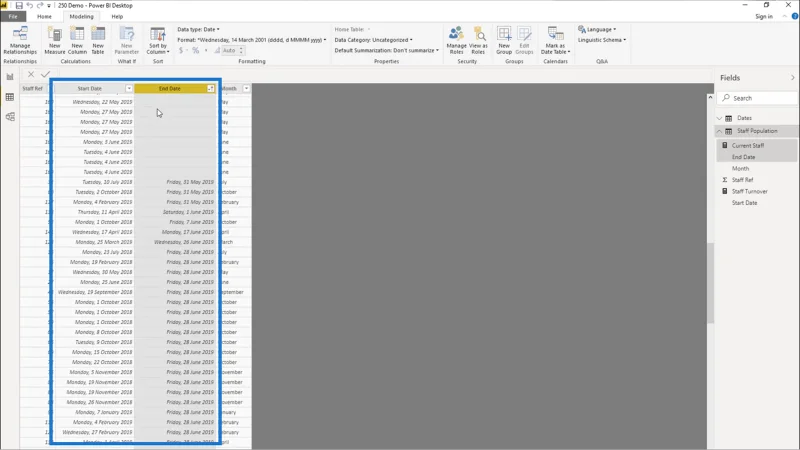Select the Month field

coord(740,168)
